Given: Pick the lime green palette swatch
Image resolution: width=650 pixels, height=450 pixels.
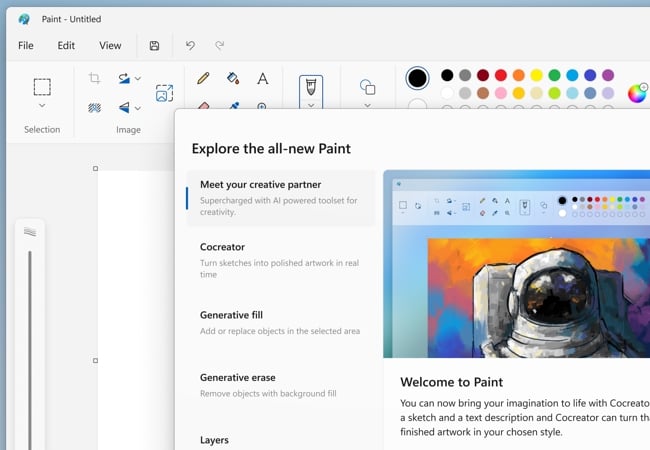Looking at the screenshot, I should click(x=554, y=93).
